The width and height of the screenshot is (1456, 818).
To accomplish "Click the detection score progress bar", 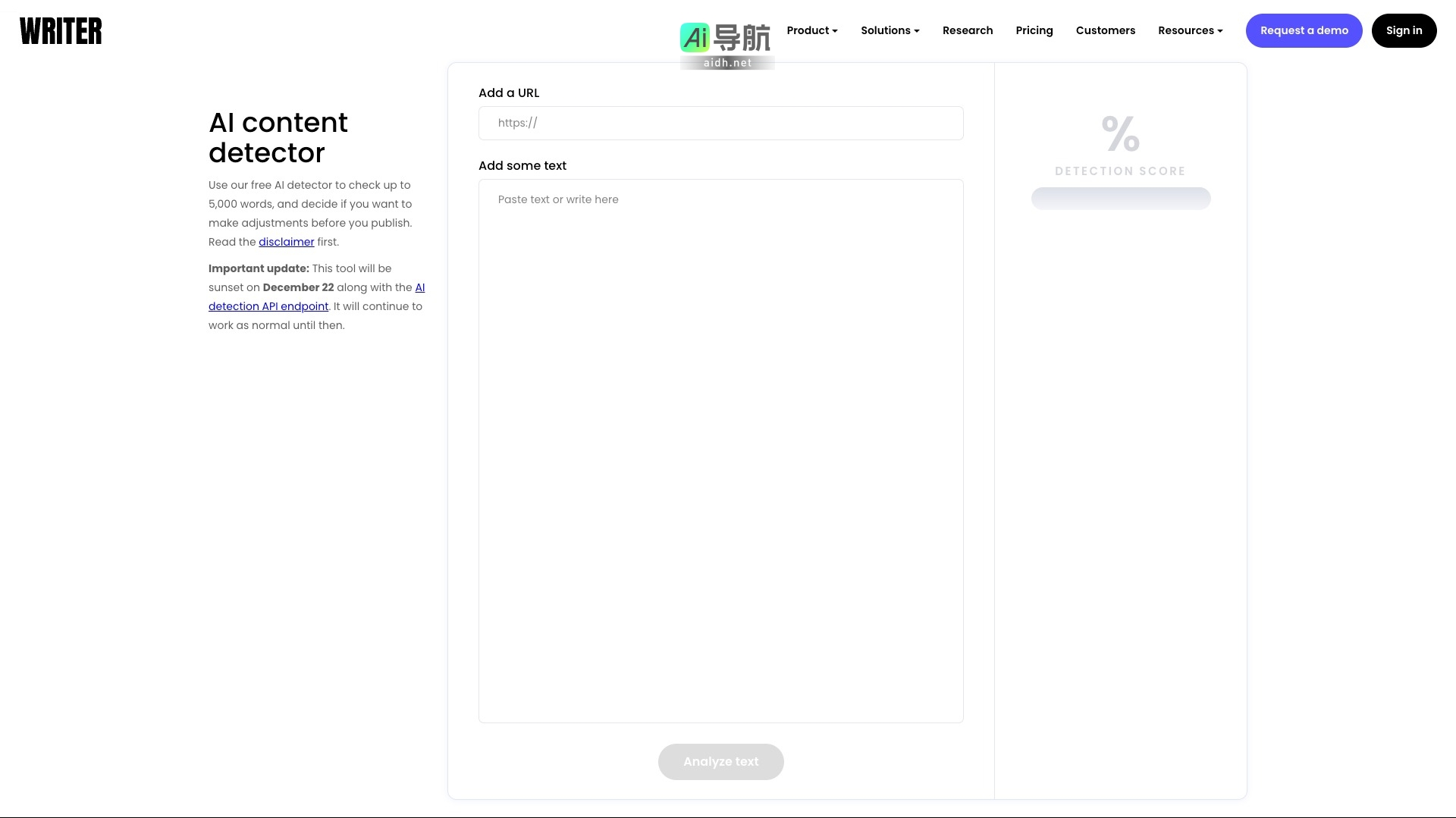I will [1120, 199].
